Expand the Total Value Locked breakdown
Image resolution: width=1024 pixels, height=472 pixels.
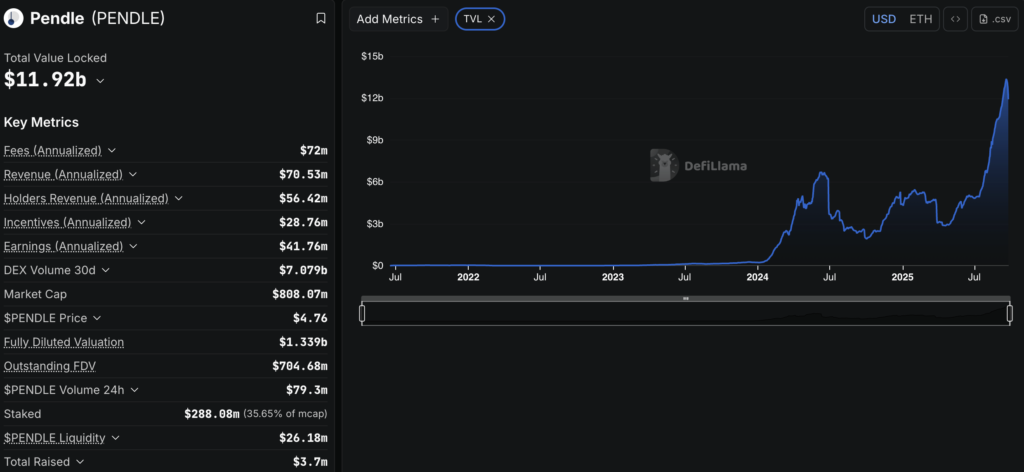pos(100,81)
